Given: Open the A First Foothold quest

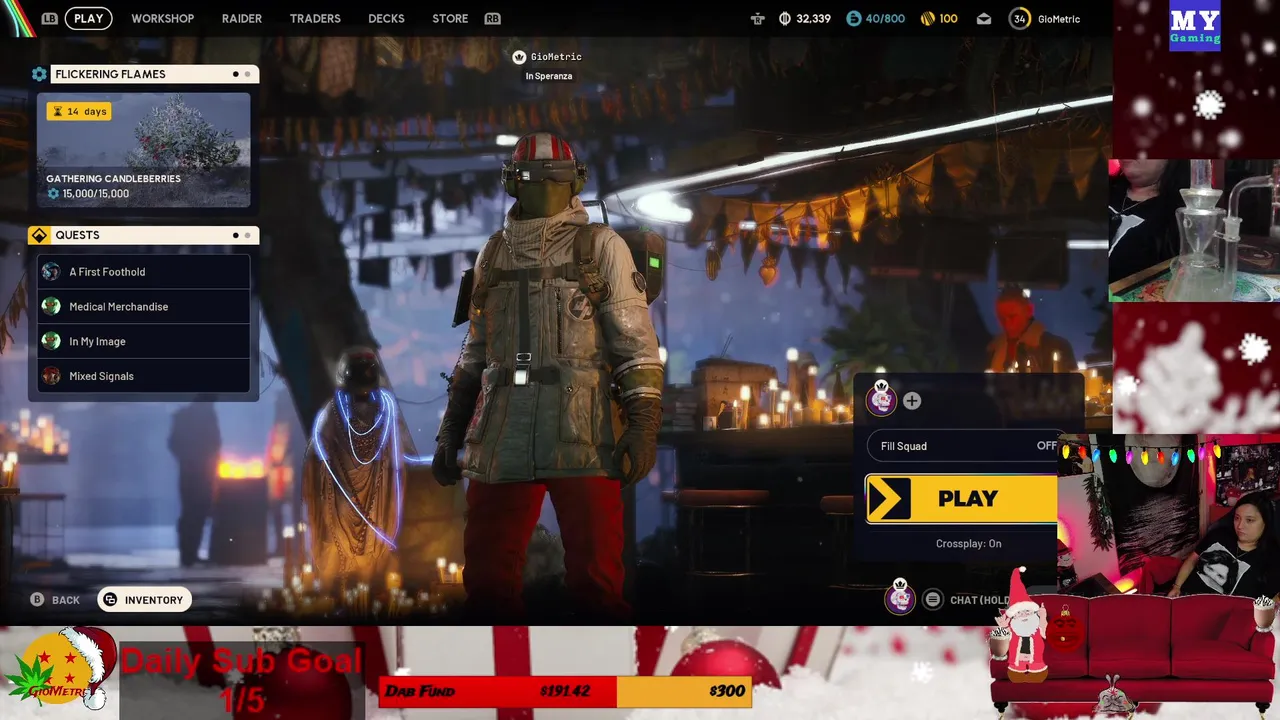Looking at the screenshot, I should pyautogui.click(x=143, y=272).
